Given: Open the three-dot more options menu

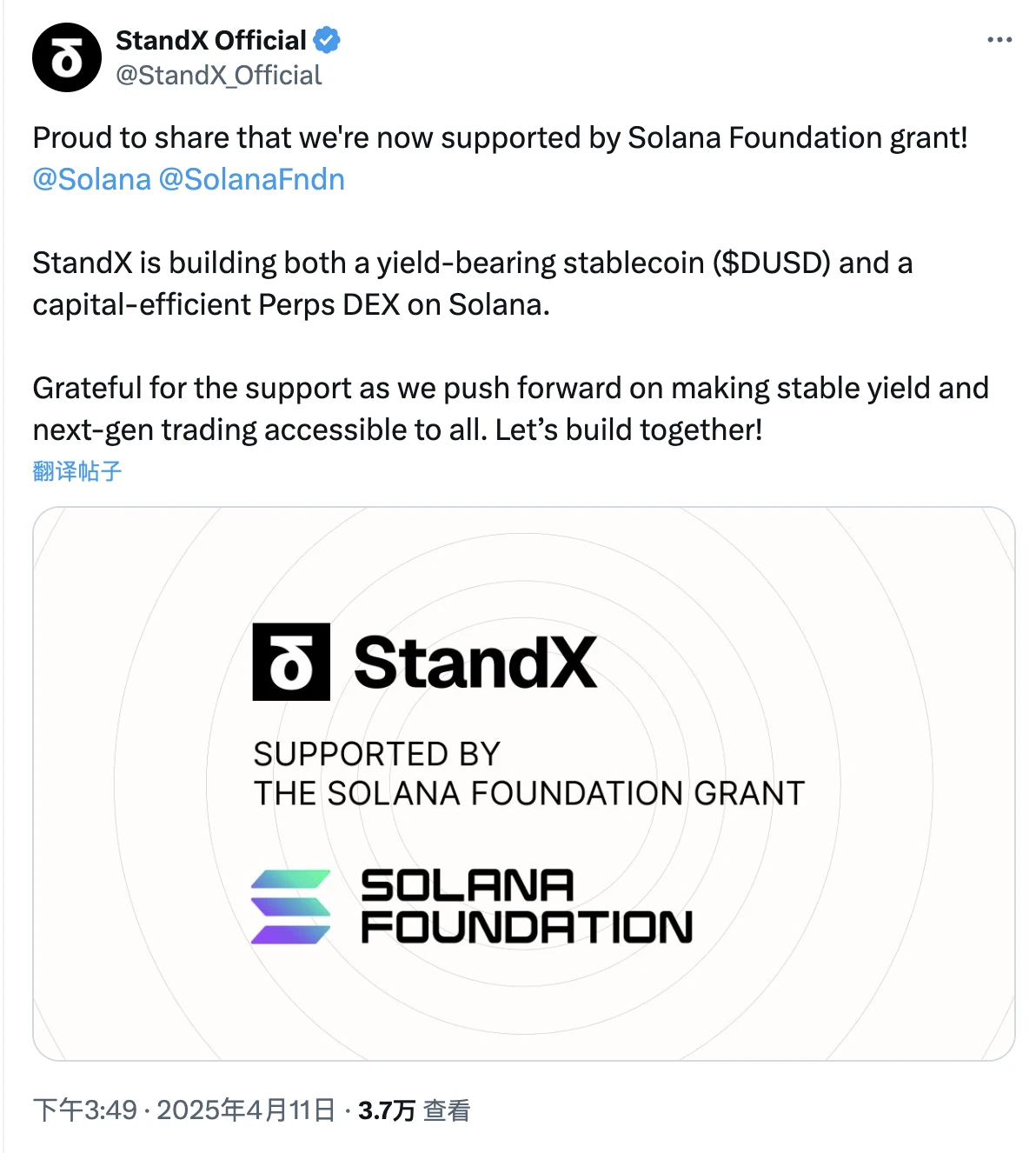Looking at the screenshot, I should [999, 40].
